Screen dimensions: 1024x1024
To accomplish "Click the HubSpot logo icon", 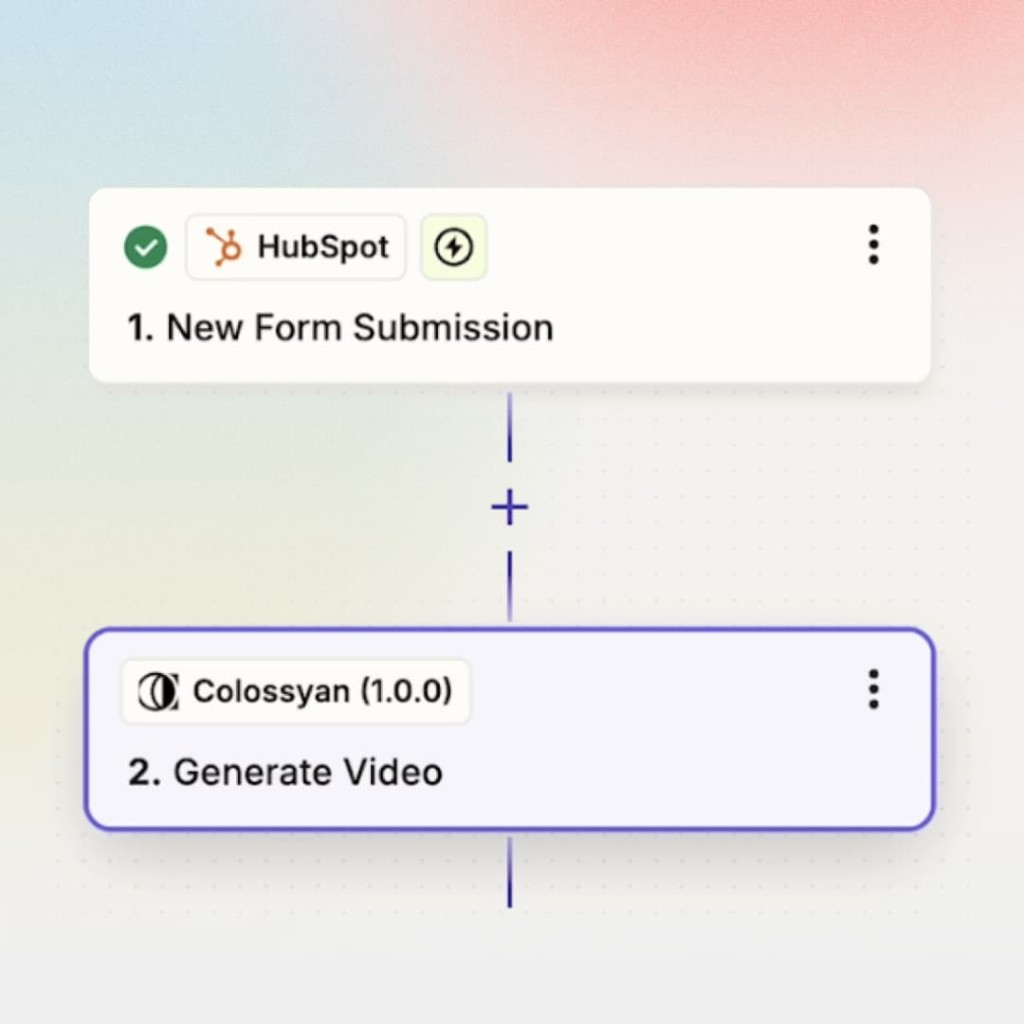I will (x=224, y=247).
